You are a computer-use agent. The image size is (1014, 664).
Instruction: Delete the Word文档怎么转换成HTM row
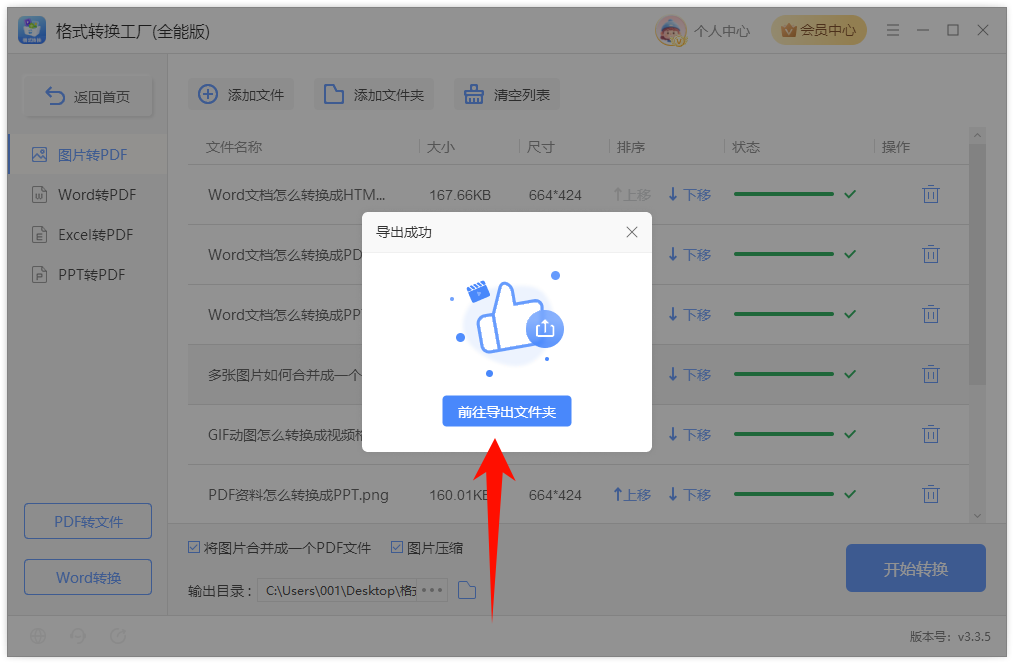click(x=931, y=194)
